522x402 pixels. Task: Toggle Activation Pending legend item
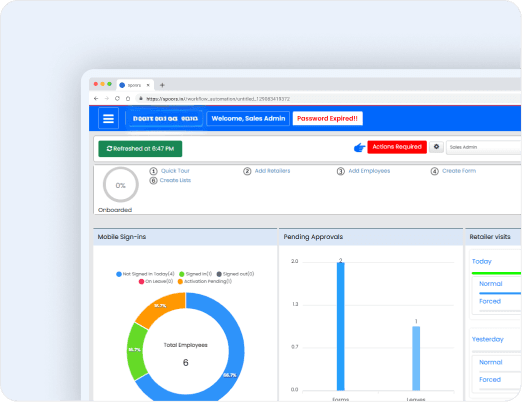(205, 281)
